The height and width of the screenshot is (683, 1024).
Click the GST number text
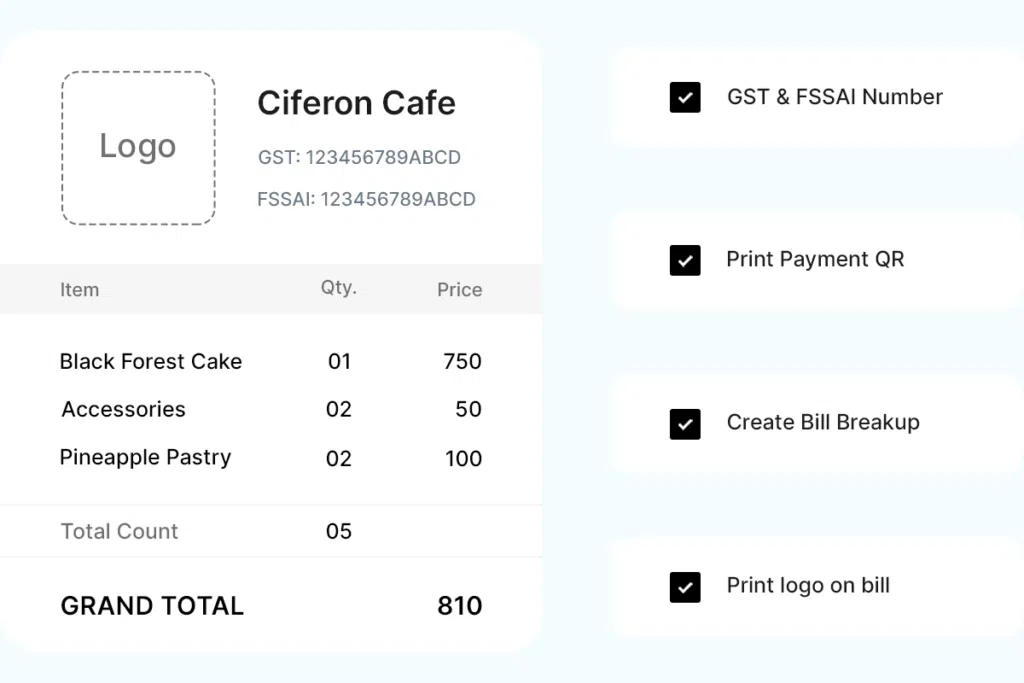(359, 157)
